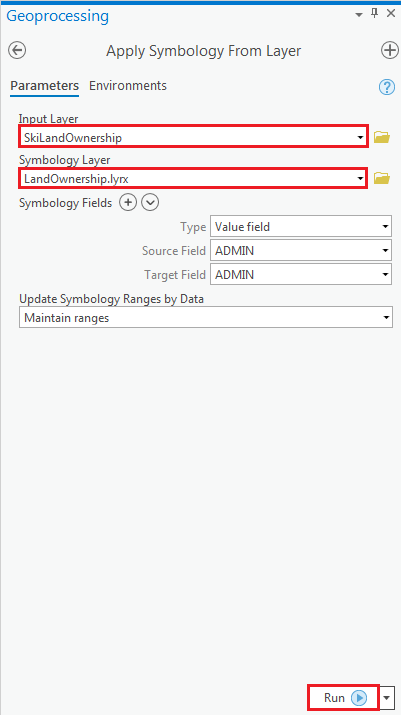Viewport: 401px width, 715px height.
Task: Browse for Symbology Layer with folder icon
Action: (x=382, y=178)
